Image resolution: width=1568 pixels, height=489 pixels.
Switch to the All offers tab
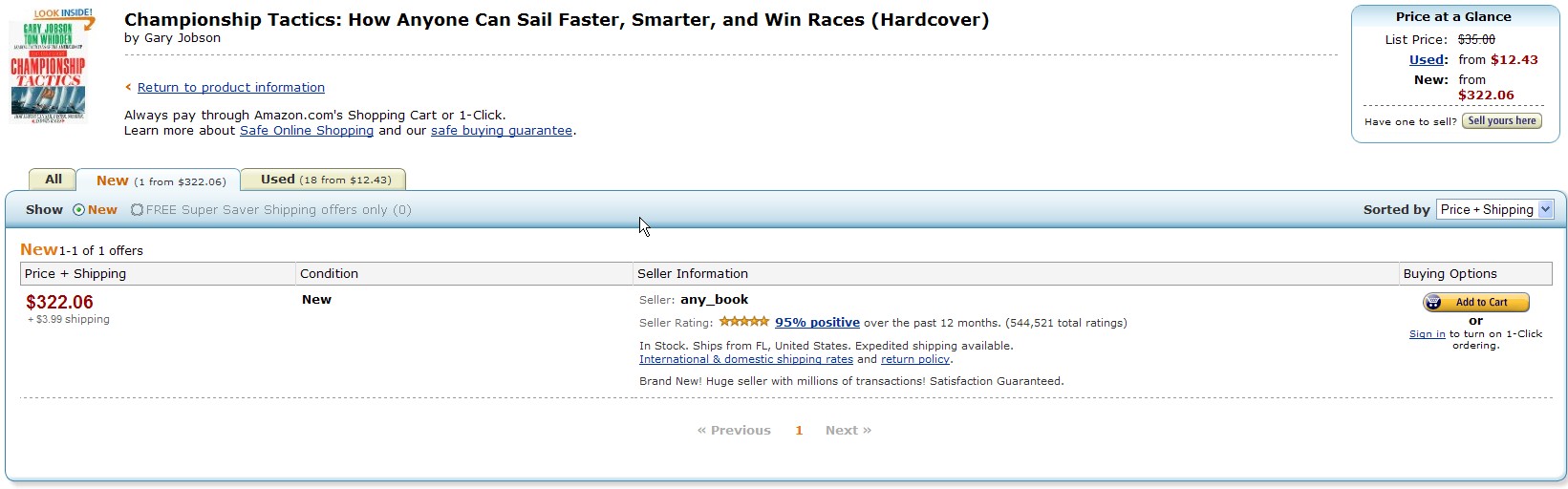(54, 180)
